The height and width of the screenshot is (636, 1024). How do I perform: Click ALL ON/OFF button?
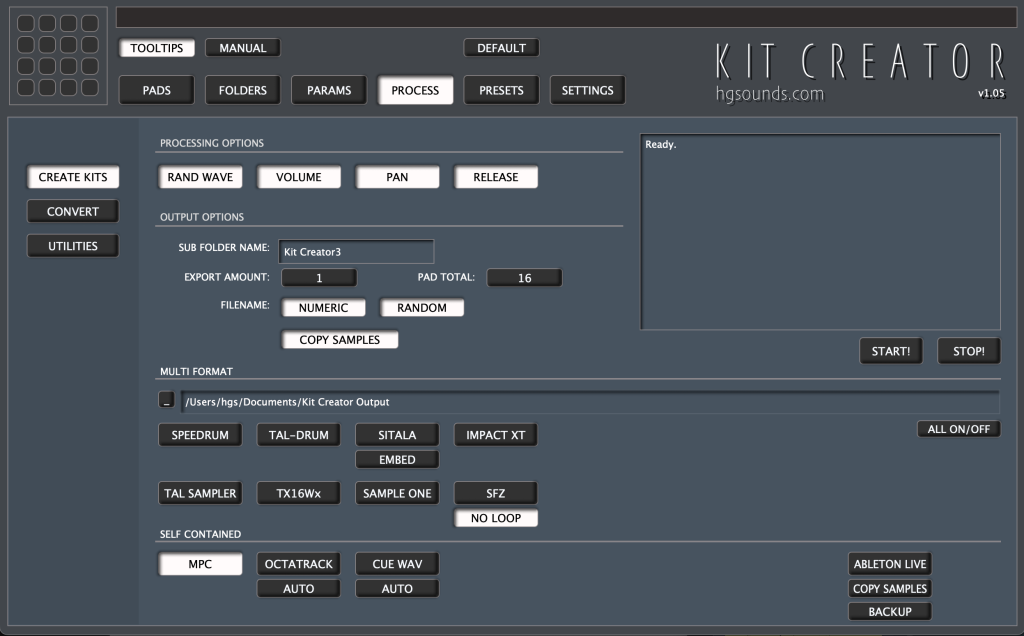959,429
